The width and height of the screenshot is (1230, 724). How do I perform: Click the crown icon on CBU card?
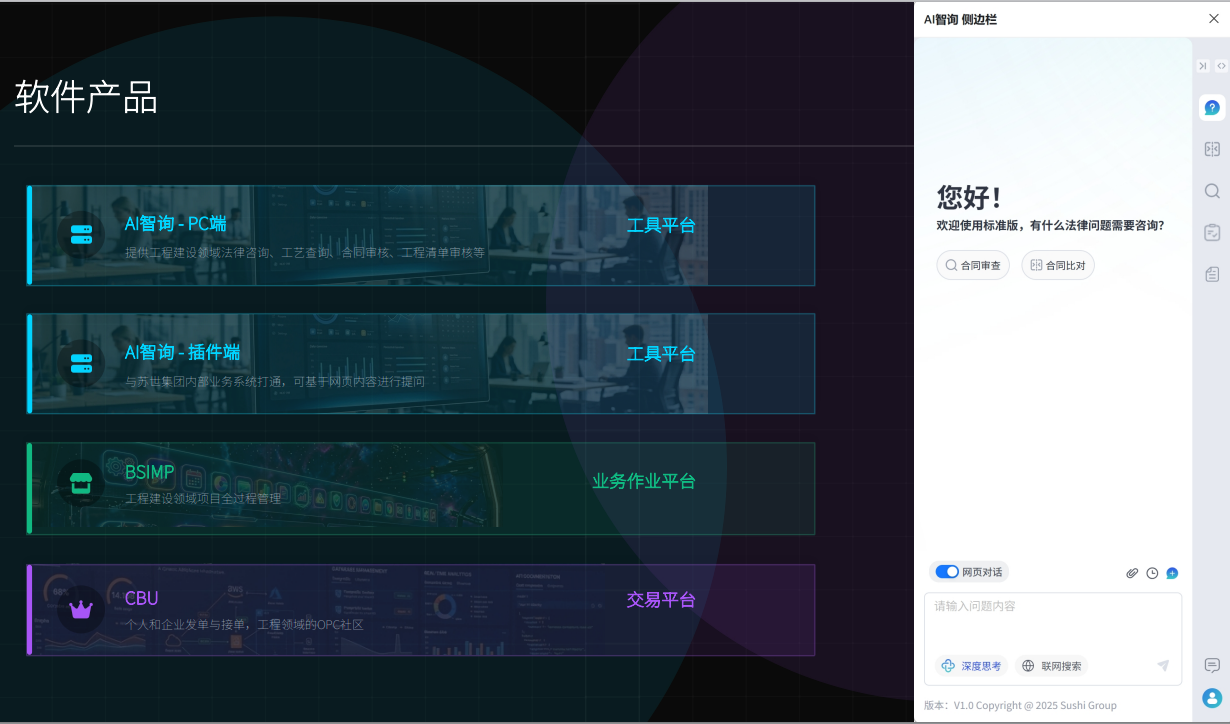pos(81,609)
